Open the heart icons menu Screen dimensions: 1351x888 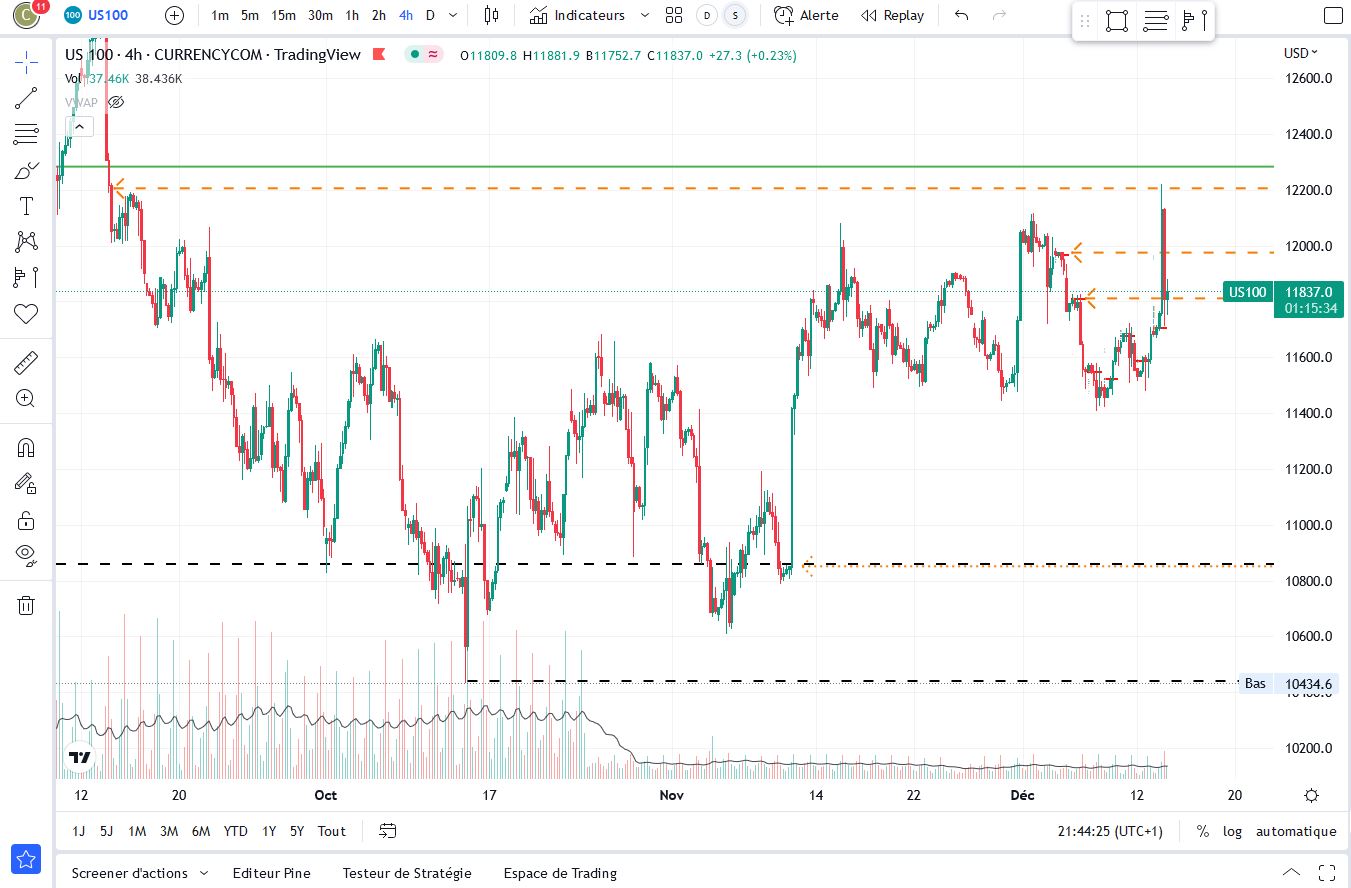[26, 314]
